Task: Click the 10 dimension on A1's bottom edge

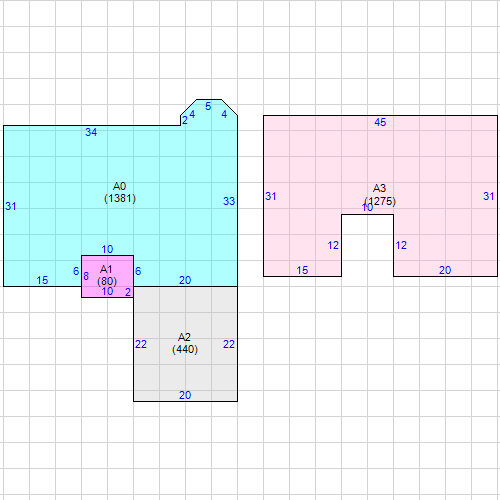Action: [x=107, y=291]
